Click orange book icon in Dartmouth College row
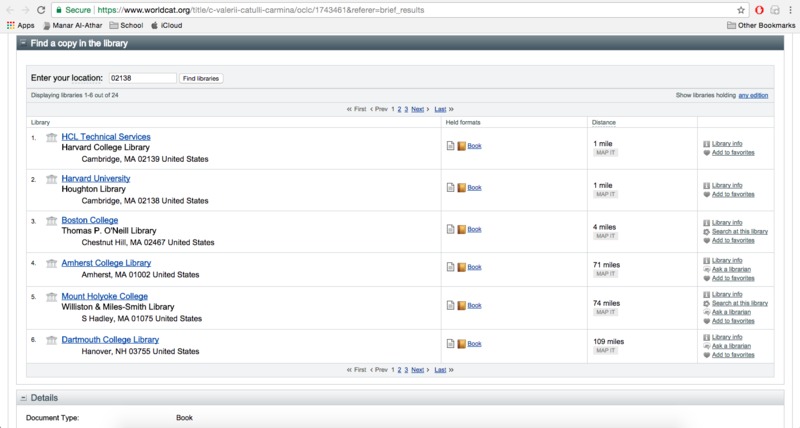This screenshot has width=800, height=428. [461, 344]
